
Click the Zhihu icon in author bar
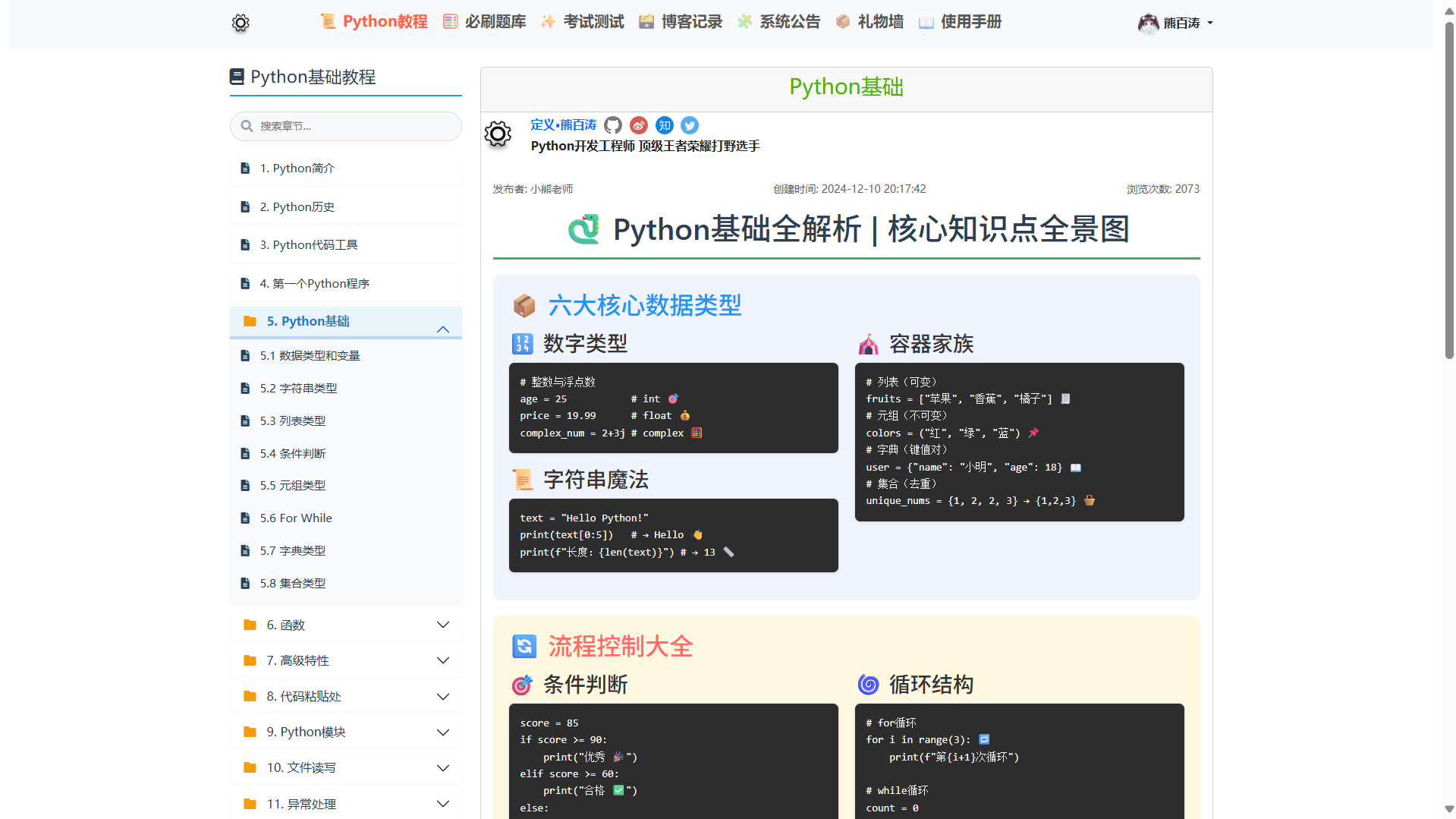[665, 125]
